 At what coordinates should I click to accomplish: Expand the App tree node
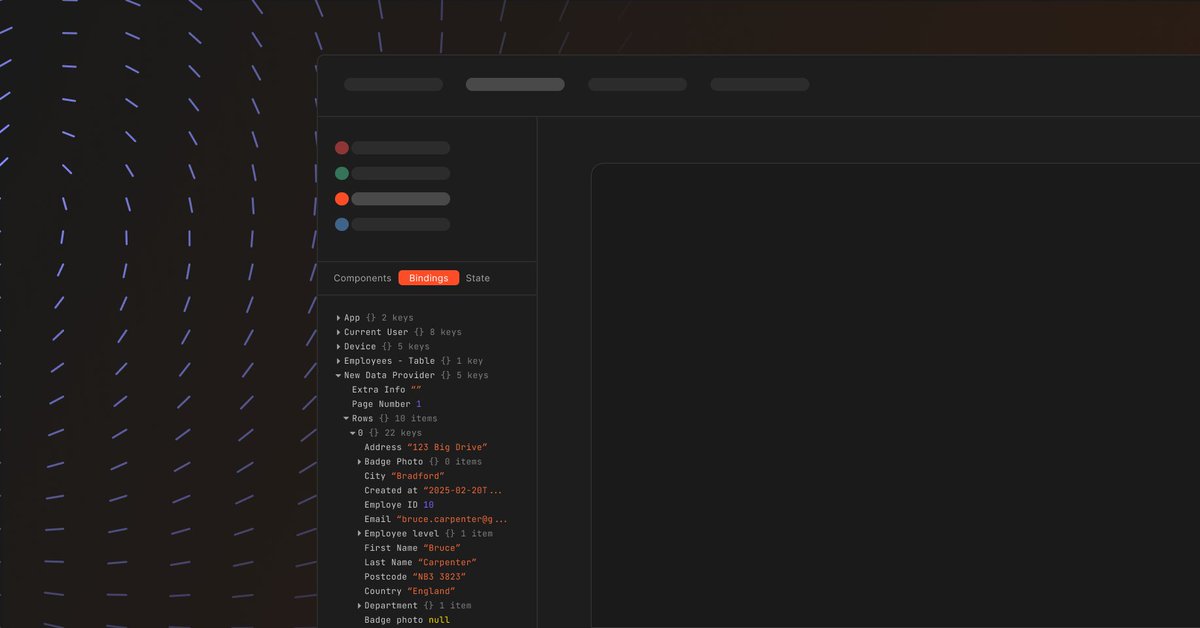[338, 316]
